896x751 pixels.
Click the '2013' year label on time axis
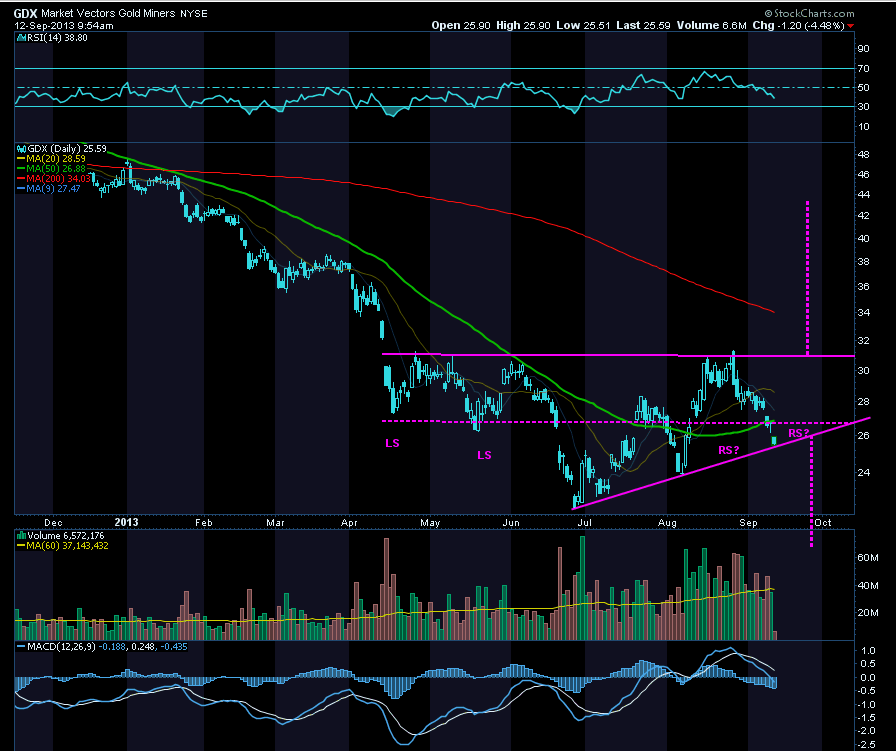point(126,522)
